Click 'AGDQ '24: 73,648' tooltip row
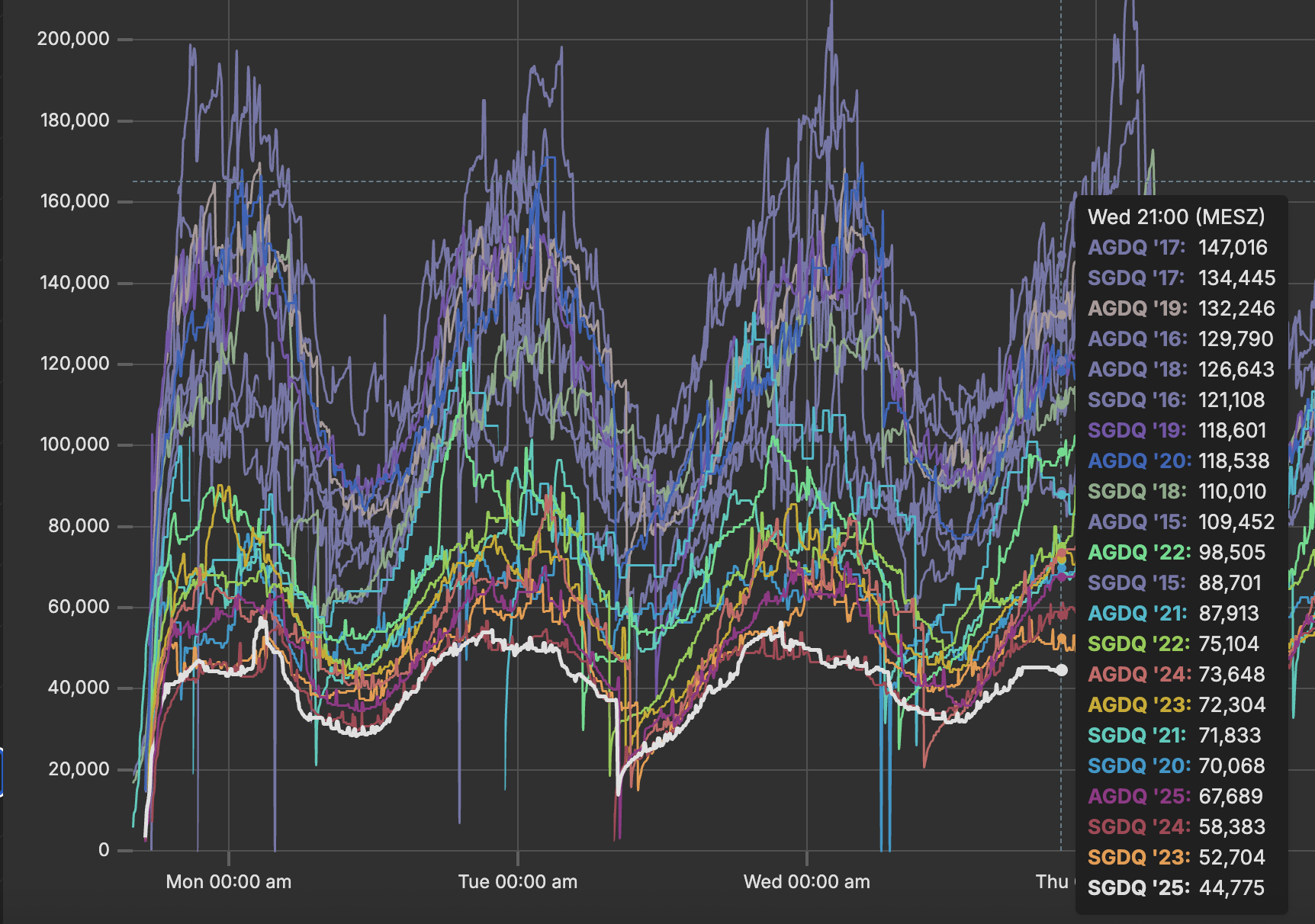 coord(1177,675)
